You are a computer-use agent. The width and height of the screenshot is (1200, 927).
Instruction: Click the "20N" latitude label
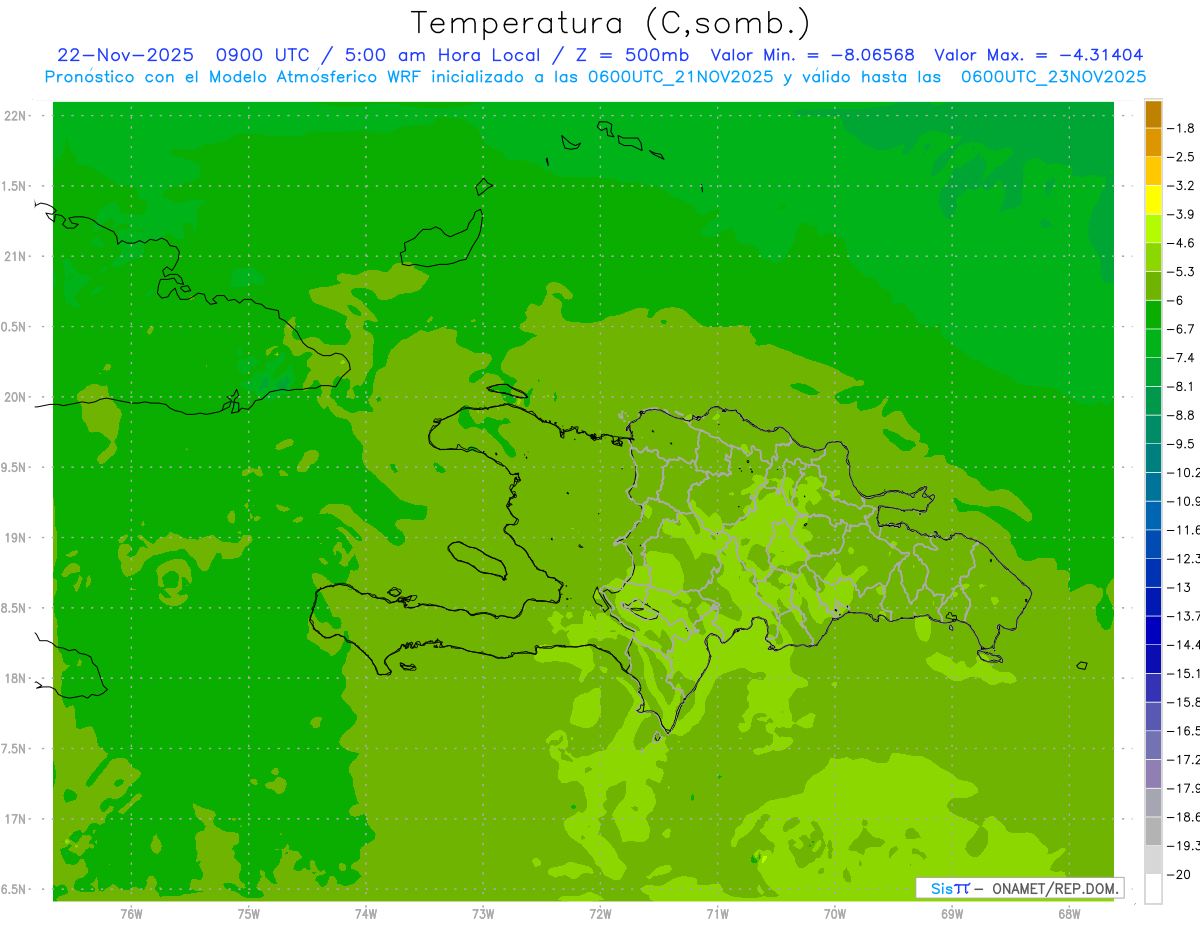(16, 397)
